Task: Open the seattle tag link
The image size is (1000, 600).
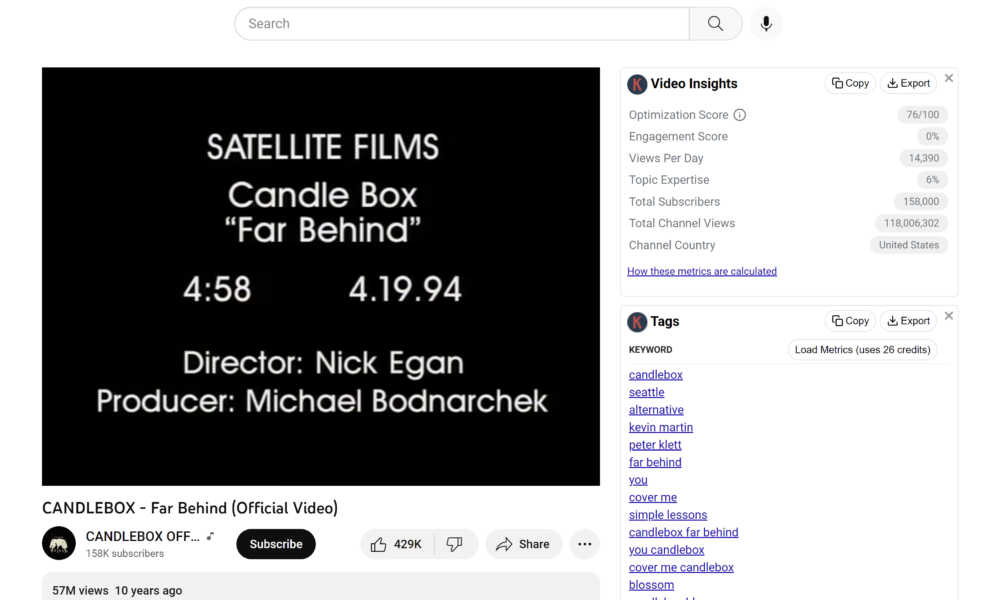Action: point(646,392)
